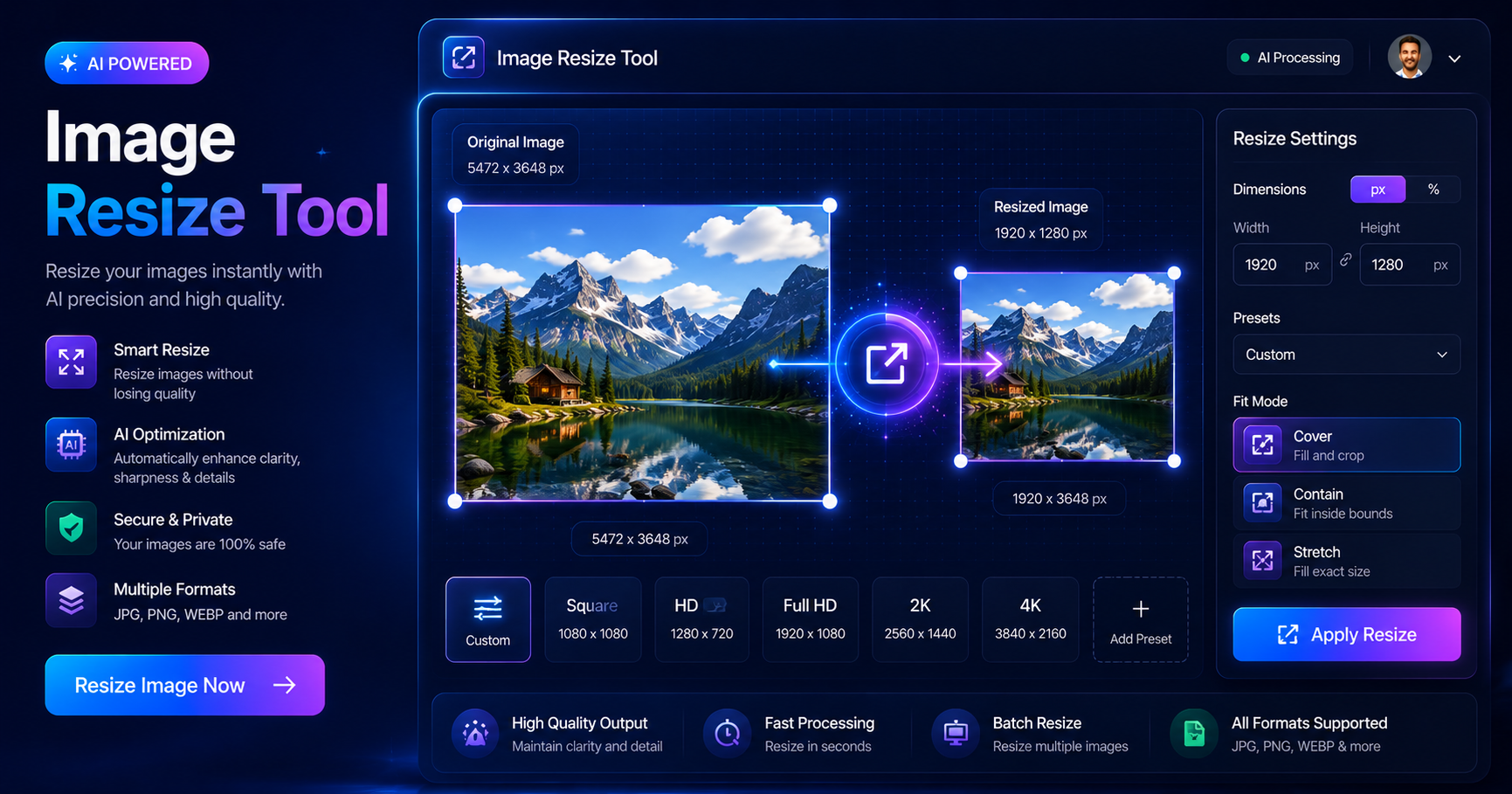
Task: Click the central glowing resize circle icon
Action: [x=887, y=363]
